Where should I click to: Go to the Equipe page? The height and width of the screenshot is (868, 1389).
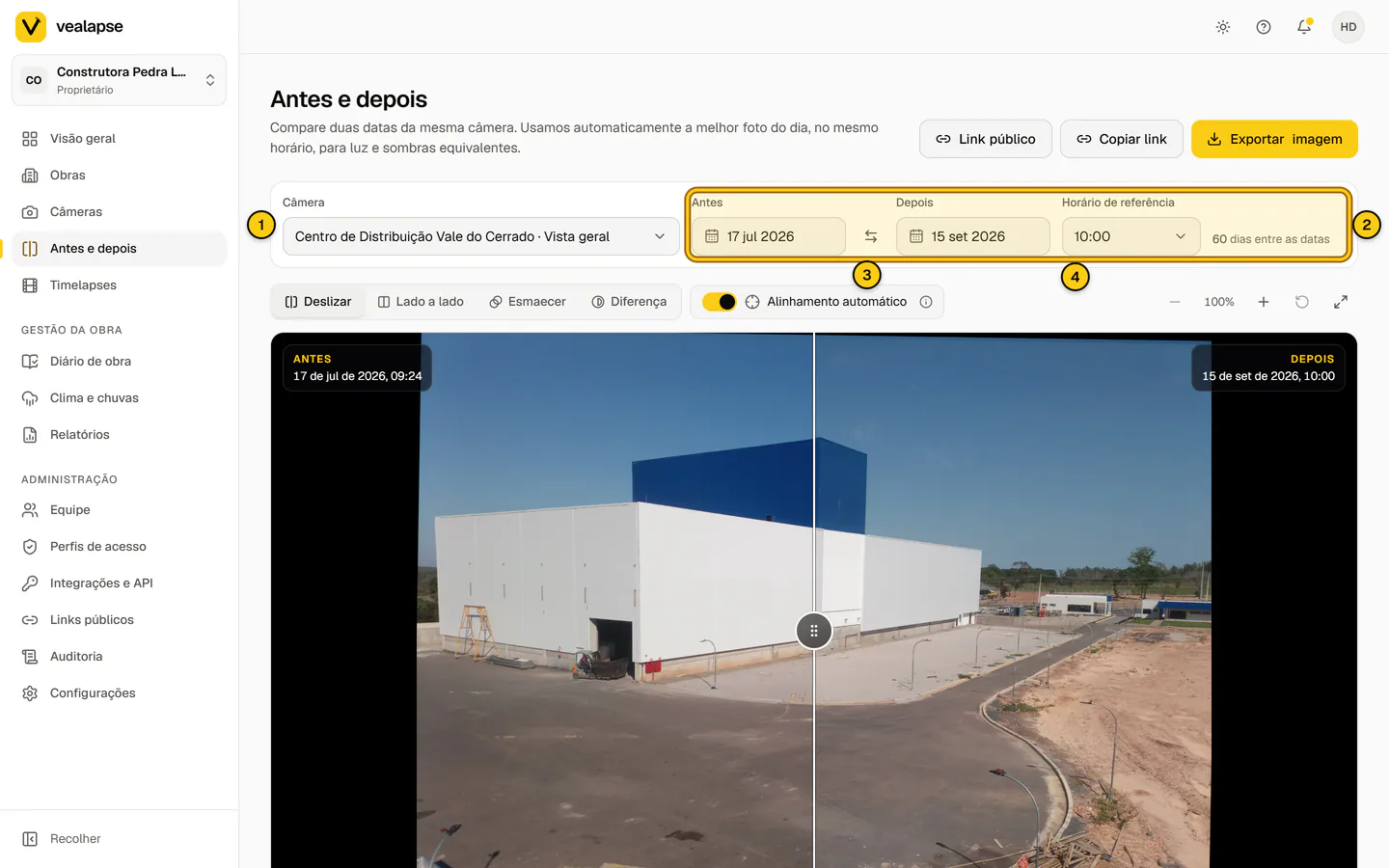click(119, 510)
